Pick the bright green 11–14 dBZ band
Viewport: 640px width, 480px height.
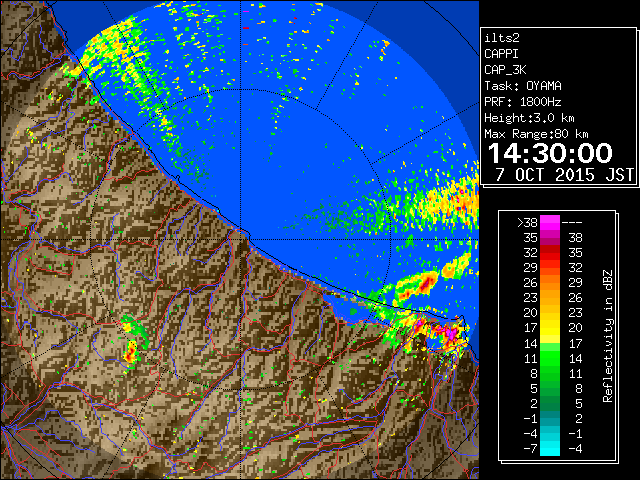(550, 358)
